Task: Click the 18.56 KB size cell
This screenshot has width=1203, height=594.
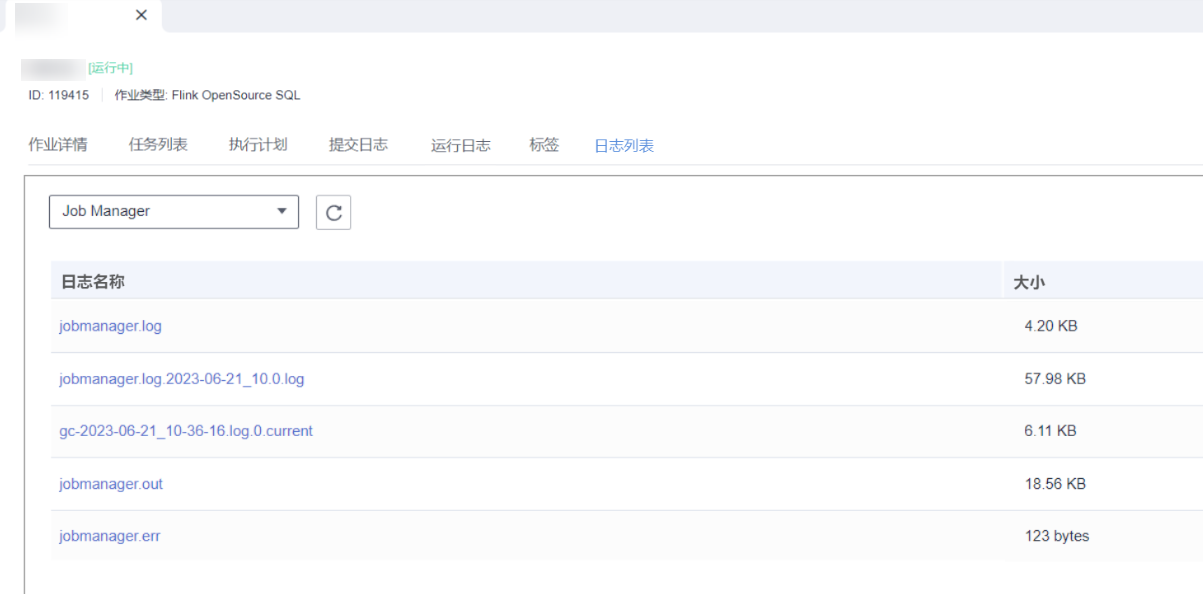Action: (x=1055, y=484)
